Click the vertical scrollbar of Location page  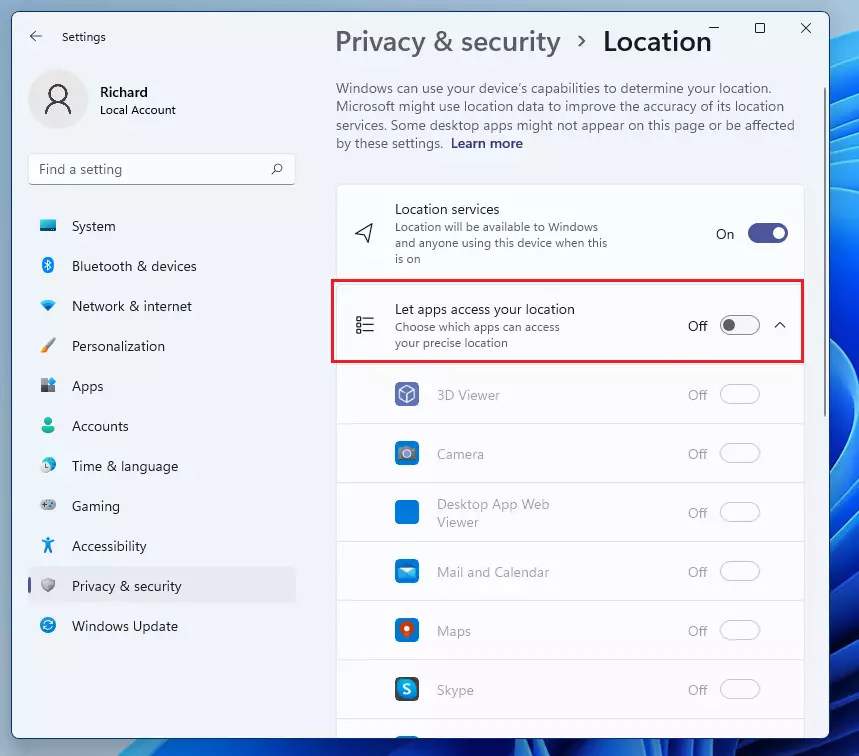tap(825, 252)
